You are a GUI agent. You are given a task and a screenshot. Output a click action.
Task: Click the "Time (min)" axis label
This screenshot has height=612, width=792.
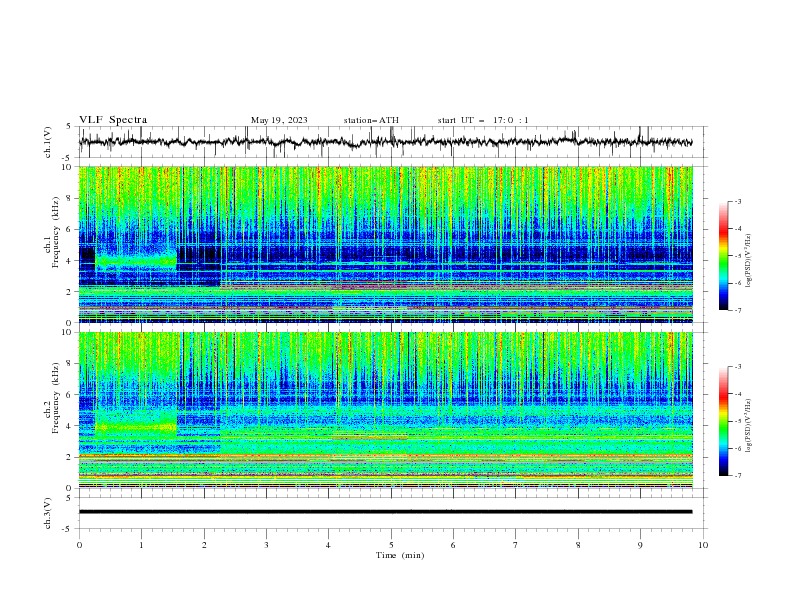pyautogui.click(x=400, y=555)
